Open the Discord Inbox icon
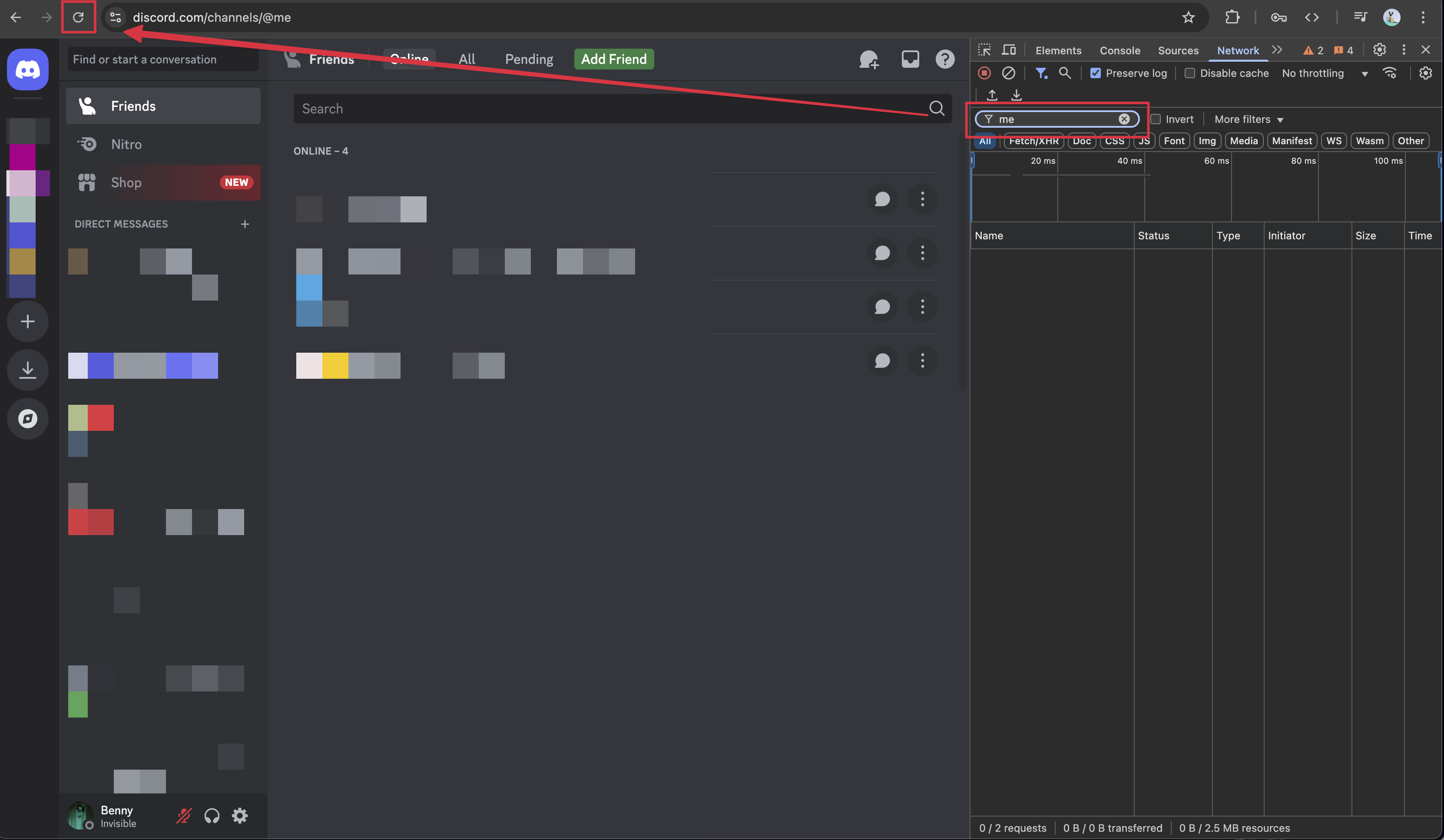1444x840 pixels. (910, 59)
